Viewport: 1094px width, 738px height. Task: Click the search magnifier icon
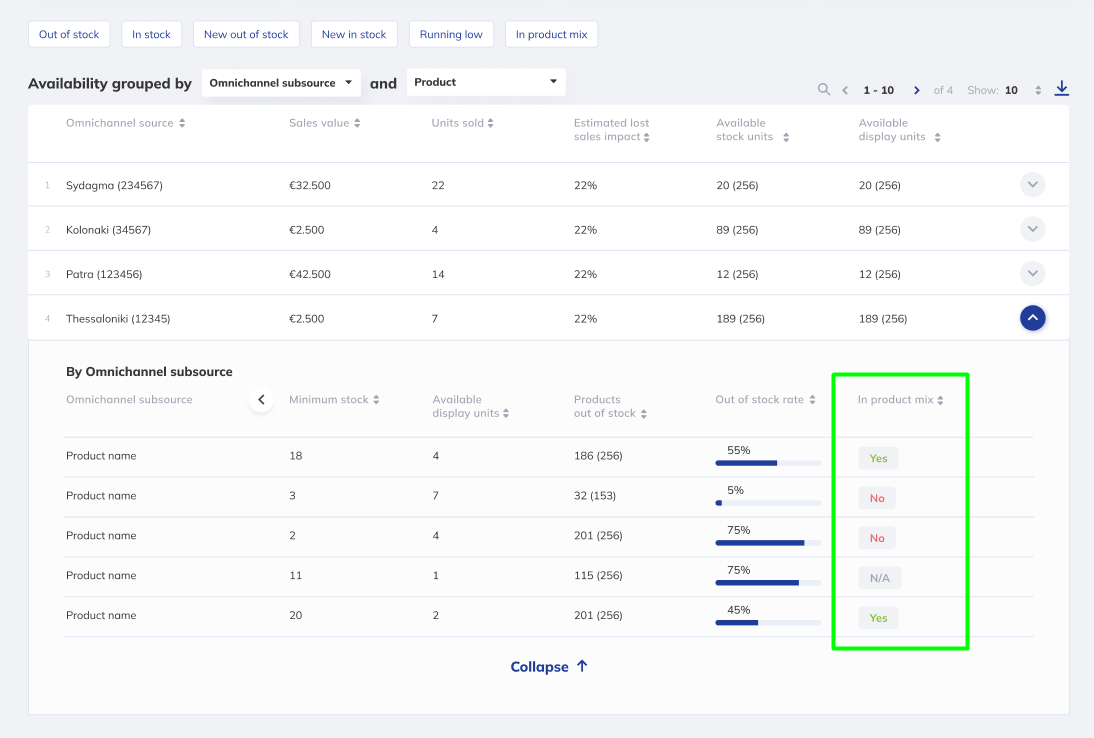pyautogui.click(x=824, y=89)
